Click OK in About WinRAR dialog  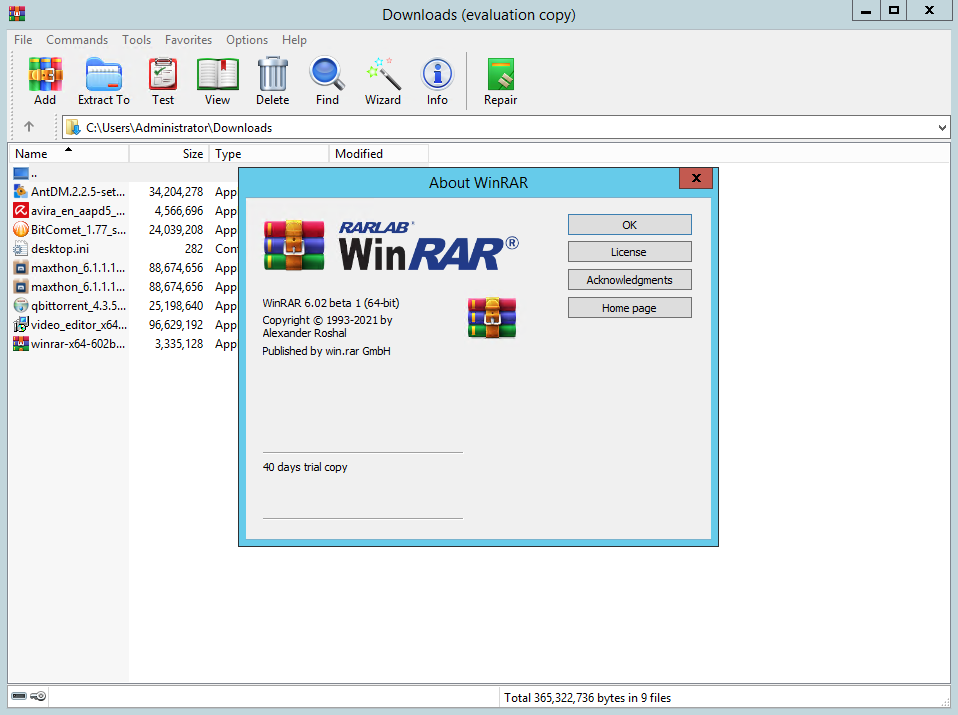pos(629,224)
